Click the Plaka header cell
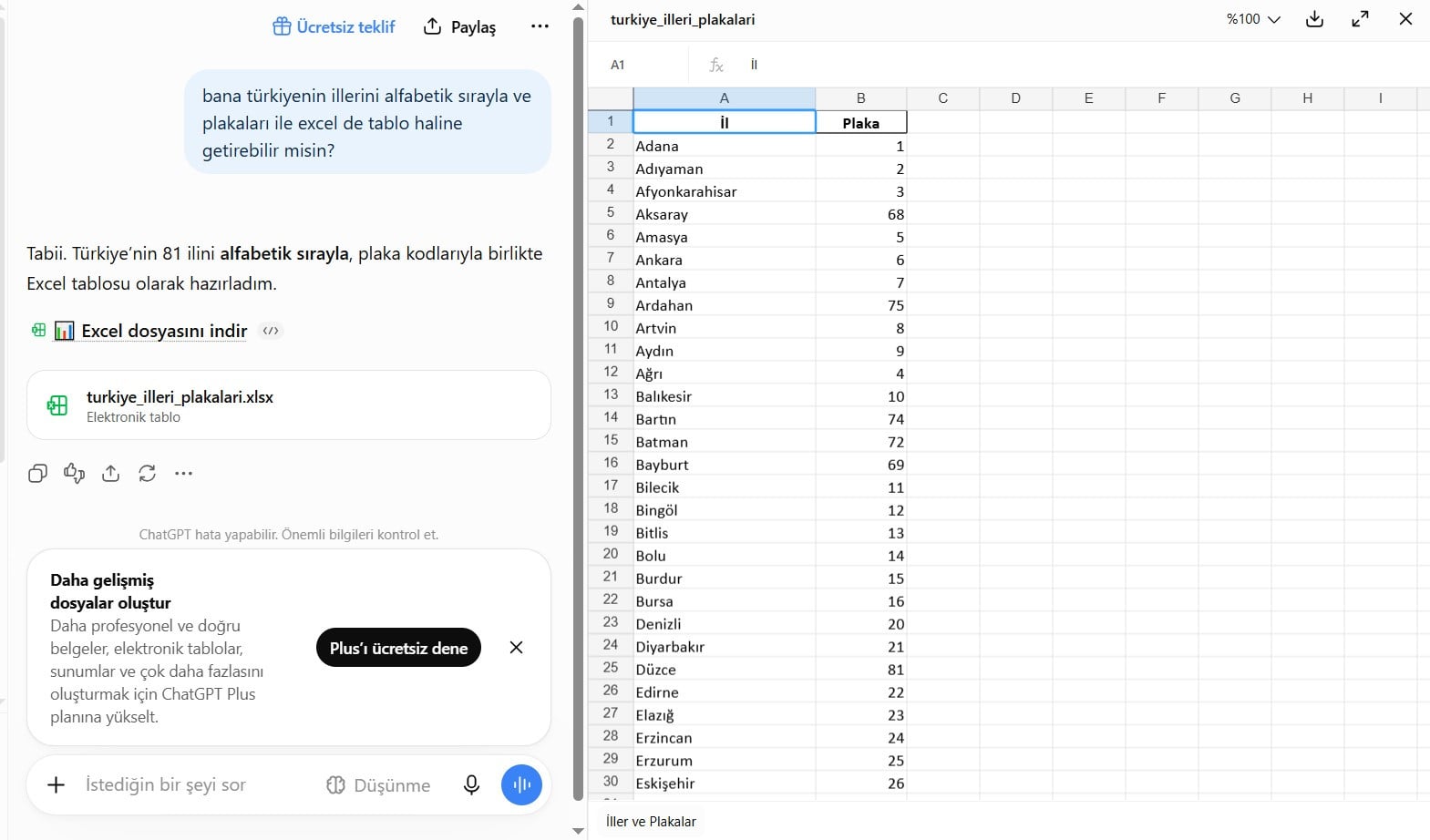The height and width of the screenshot is (840, 1430). [x=860, y=122]
